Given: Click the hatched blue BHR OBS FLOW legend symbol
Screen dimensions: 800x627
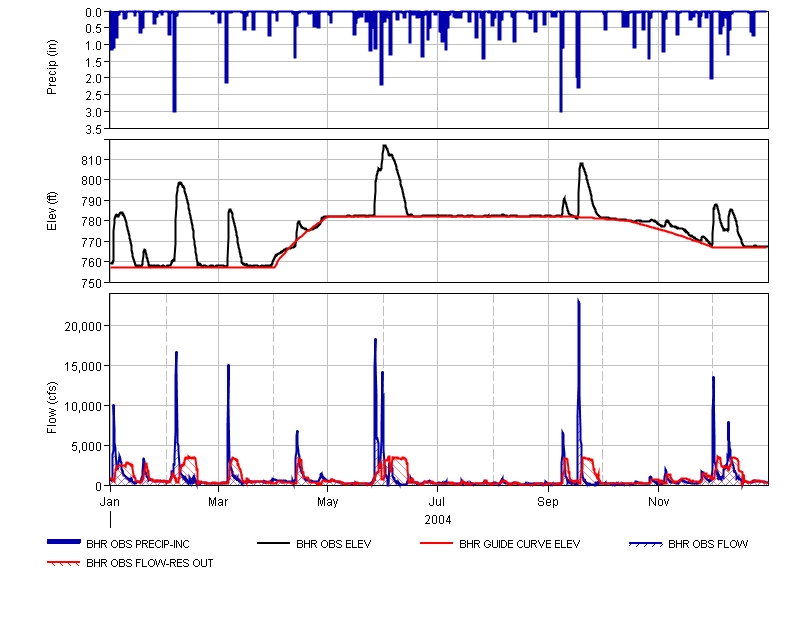Looking at the screenshot, I should pos(645,544).
